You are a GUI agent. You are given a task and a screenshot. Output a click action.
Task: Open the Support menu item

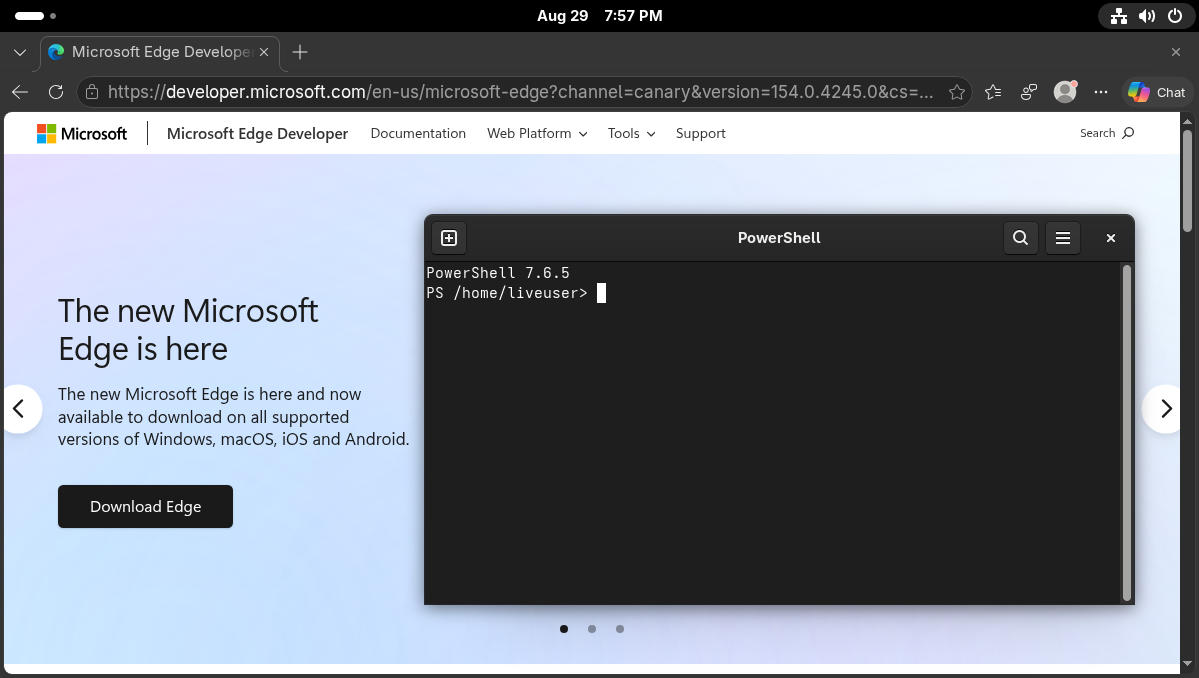tap(700, 134)
